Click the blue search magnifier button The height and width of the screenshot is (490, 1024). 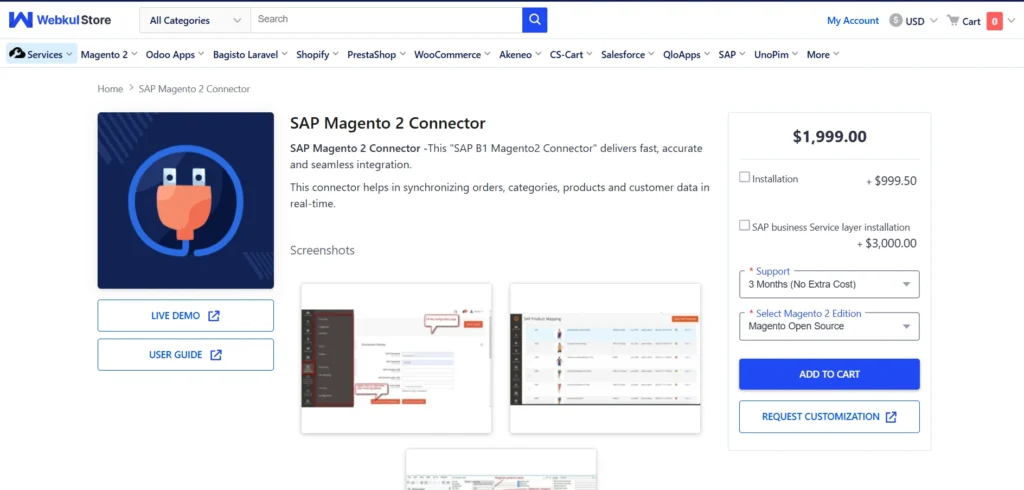click(534, 20)
